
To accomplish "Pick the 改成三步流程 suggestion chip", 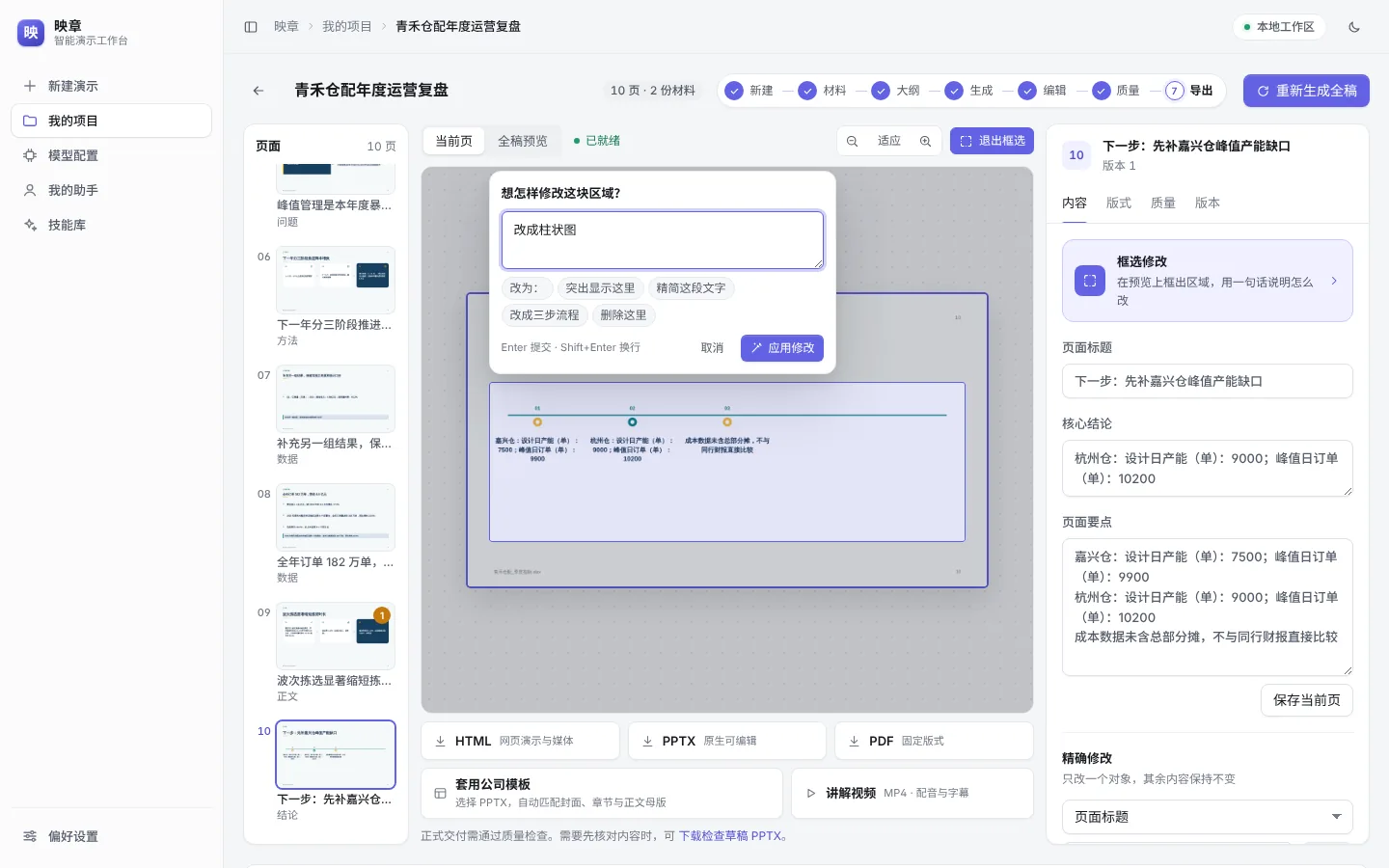I will pos(545,315).
